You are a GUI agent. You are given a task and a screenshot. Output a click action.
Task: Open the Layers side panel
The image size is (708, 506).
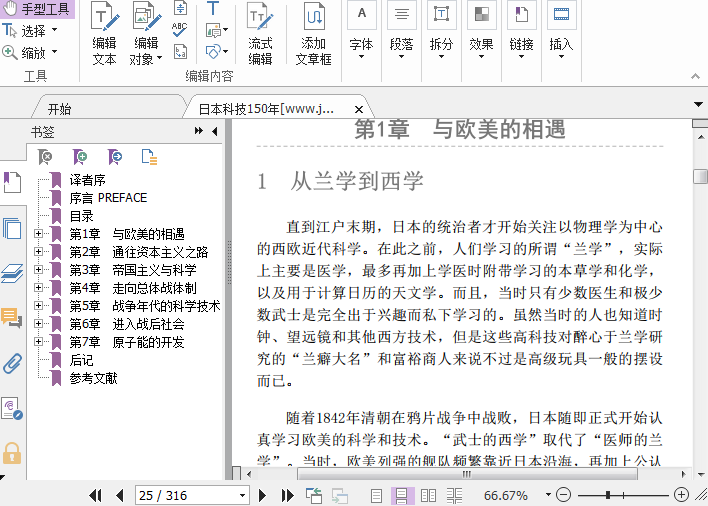12,274
